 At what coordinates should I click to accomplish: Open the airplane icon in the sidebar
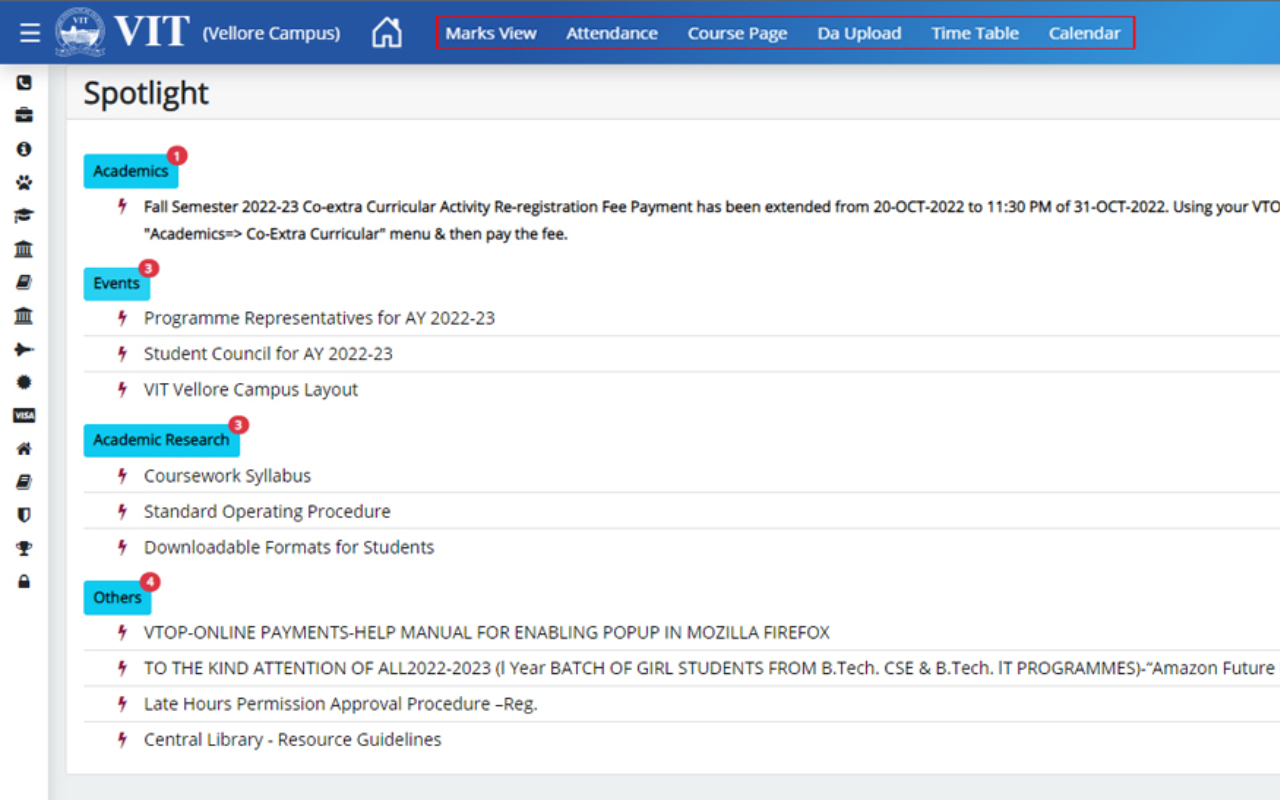click(24, 349)
